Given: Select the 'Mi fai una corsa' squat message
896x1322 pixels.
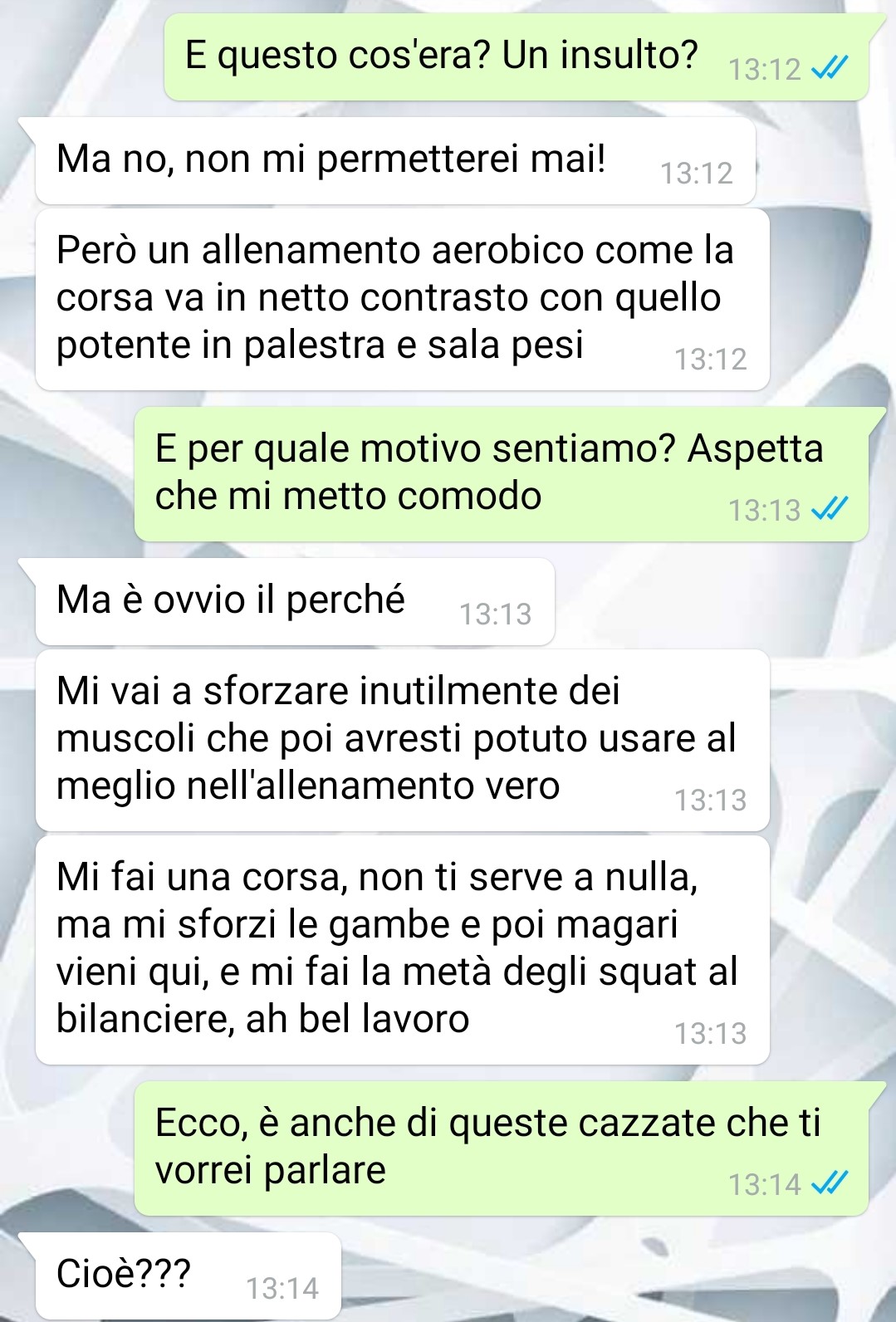Looking at the screenshot, I should pyautogui.click(x=402, y=950).
